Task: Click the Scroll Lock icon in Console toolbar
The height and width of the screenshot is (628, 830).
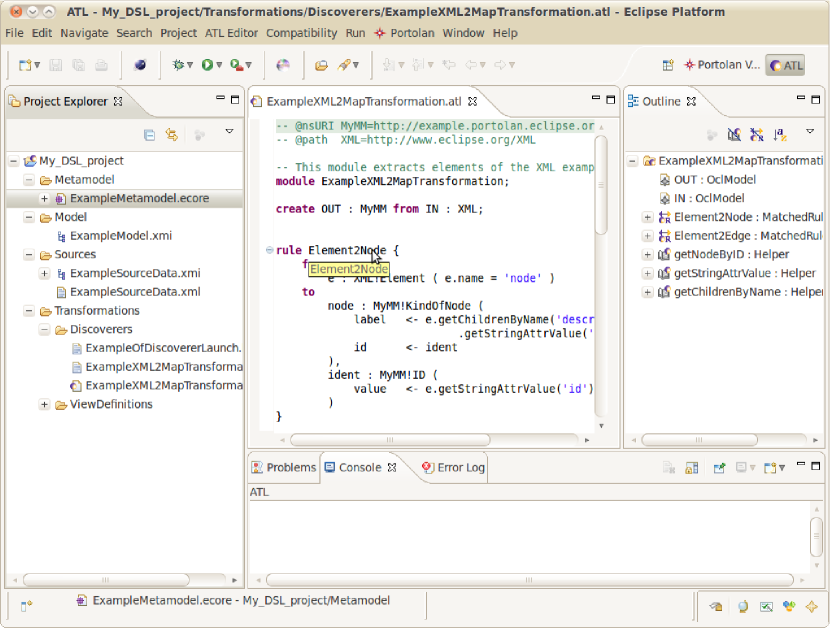Action: [x=693, y=467]
